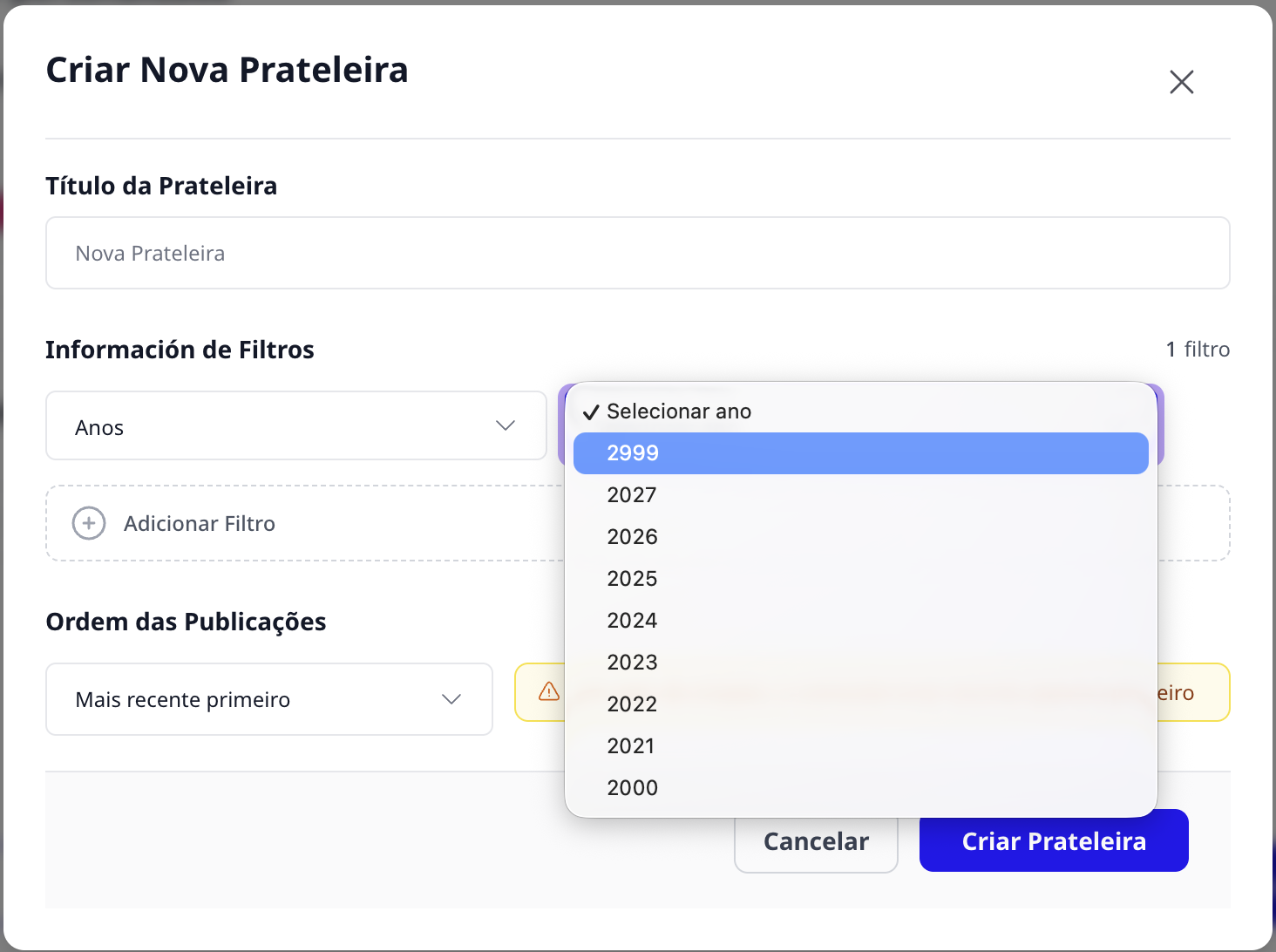Click the plus icon beside Adicionar Filtro

click(x=89, y=523)
